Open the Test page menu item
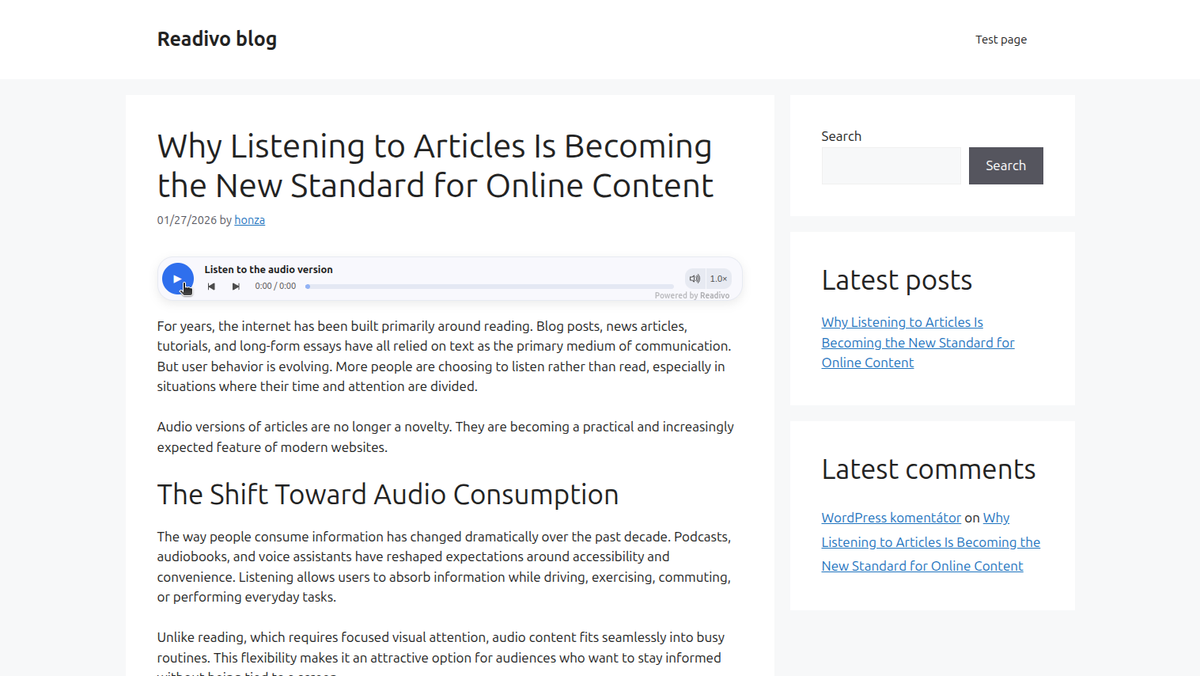This screenshot has height=676, width=1200. [x=1001, y=39]
